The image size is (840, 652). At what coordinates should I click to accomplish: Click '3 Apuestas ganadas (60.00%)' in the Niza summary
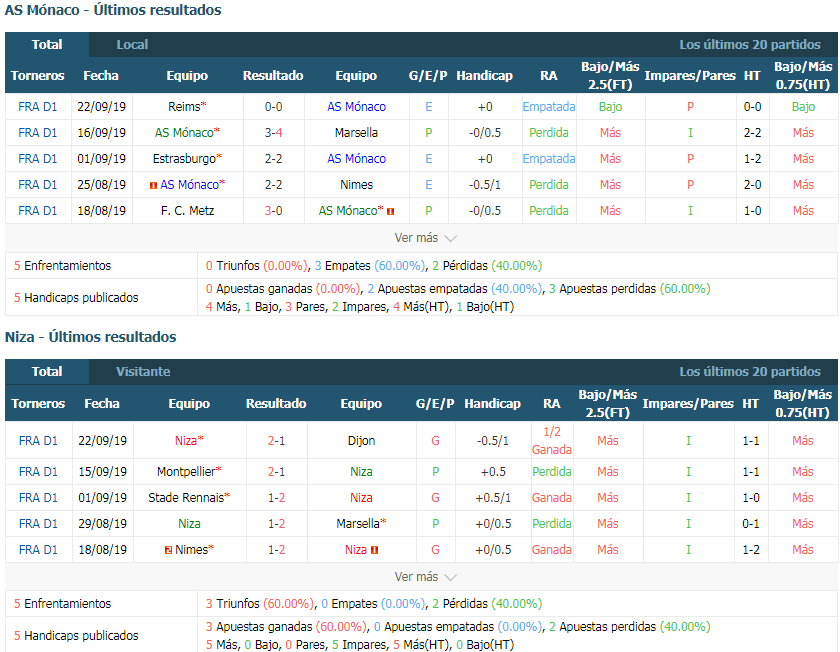click(x=286, y=627)
